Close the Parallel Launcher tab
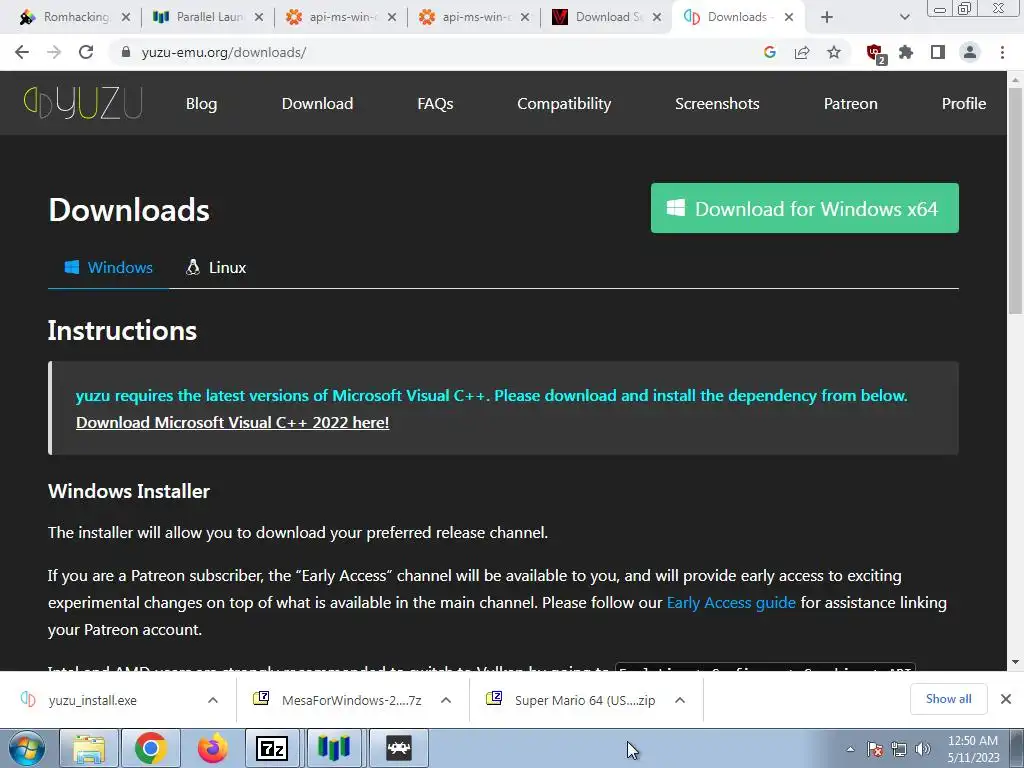This screenshot has width=1024, height=768. point(259,18)
